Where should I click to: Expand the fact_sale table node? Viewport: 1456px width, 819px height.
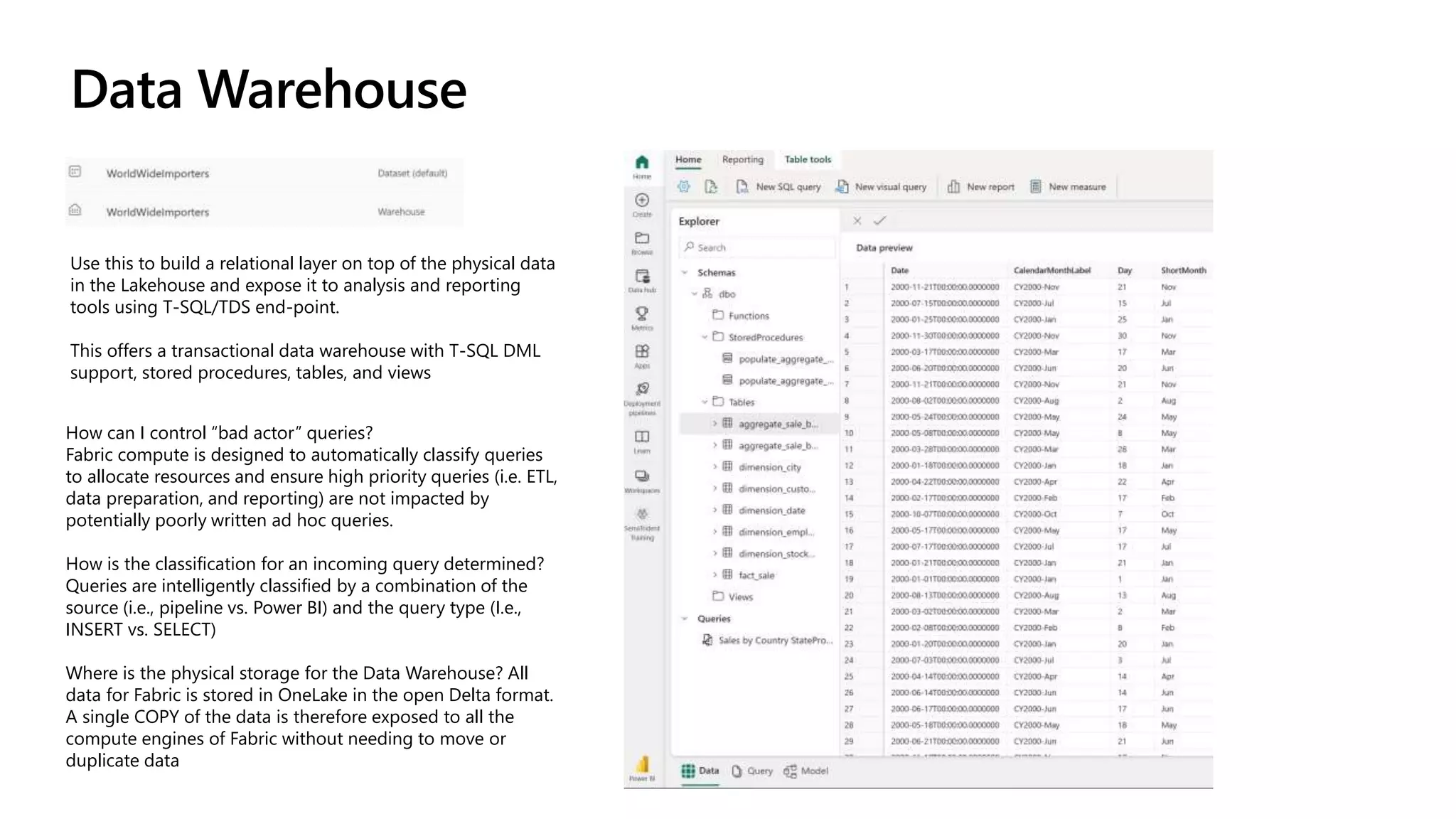click(x=715, y=574)
